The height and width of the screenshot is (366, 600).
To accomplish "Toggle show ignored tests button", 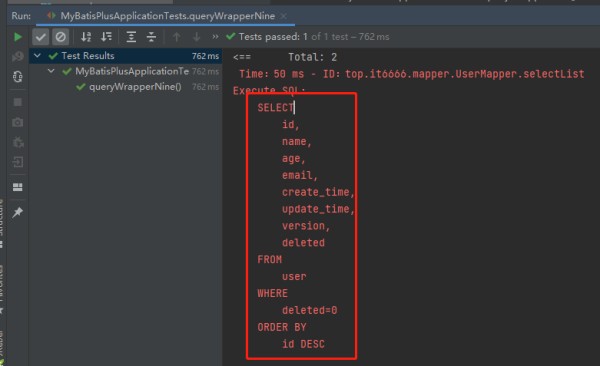I will click(60, 37).
